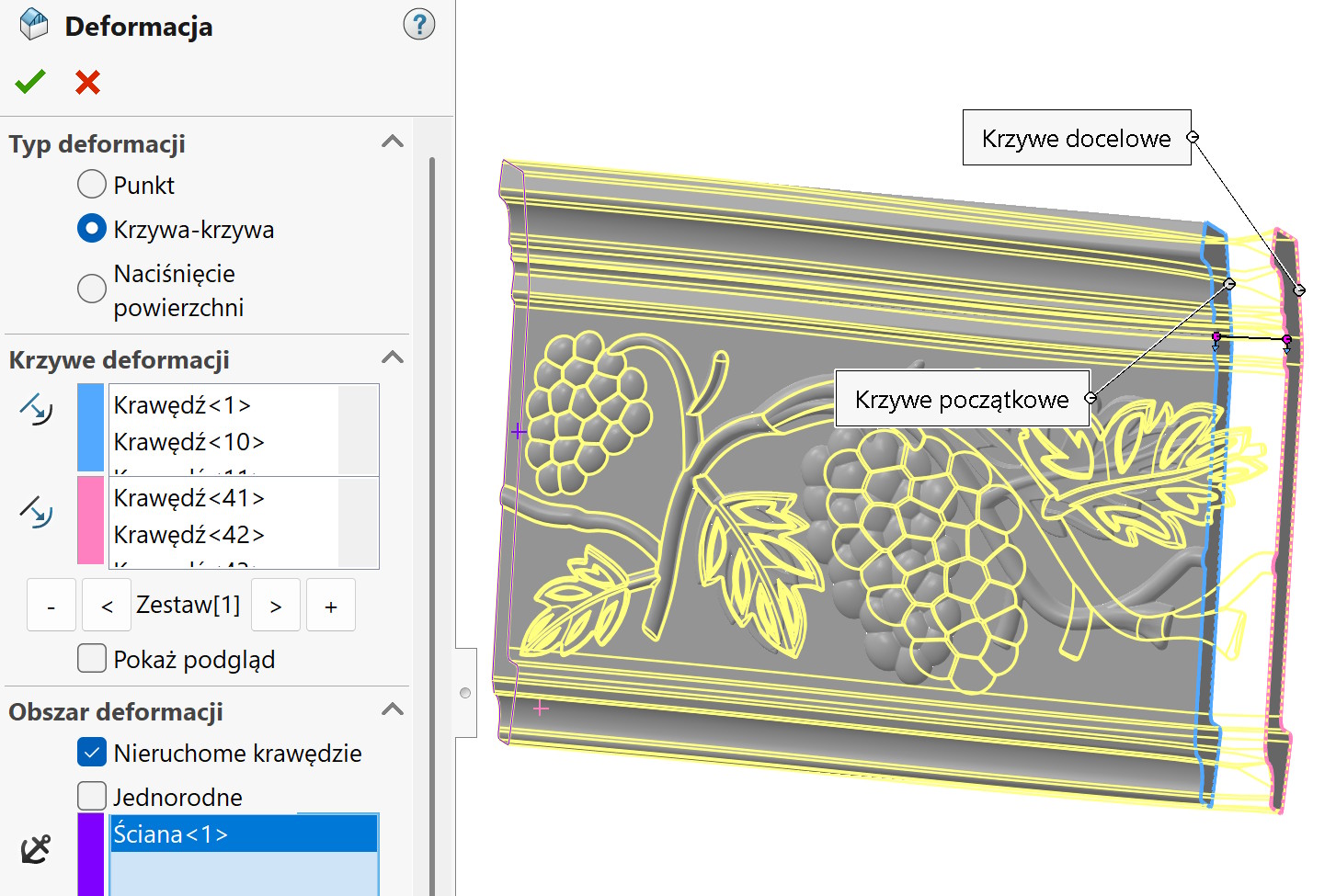This screenshot has height=896, width=1336.
Task: Collapse the Typ deformacji section
Action: 393,142
